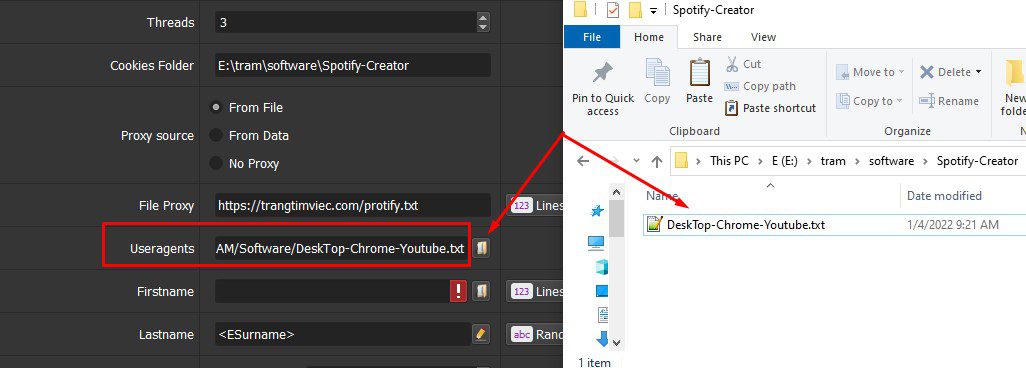This screenshot has height=368, width=1026.
Task: Click Rename in Organize group
Action: [949, 101]
